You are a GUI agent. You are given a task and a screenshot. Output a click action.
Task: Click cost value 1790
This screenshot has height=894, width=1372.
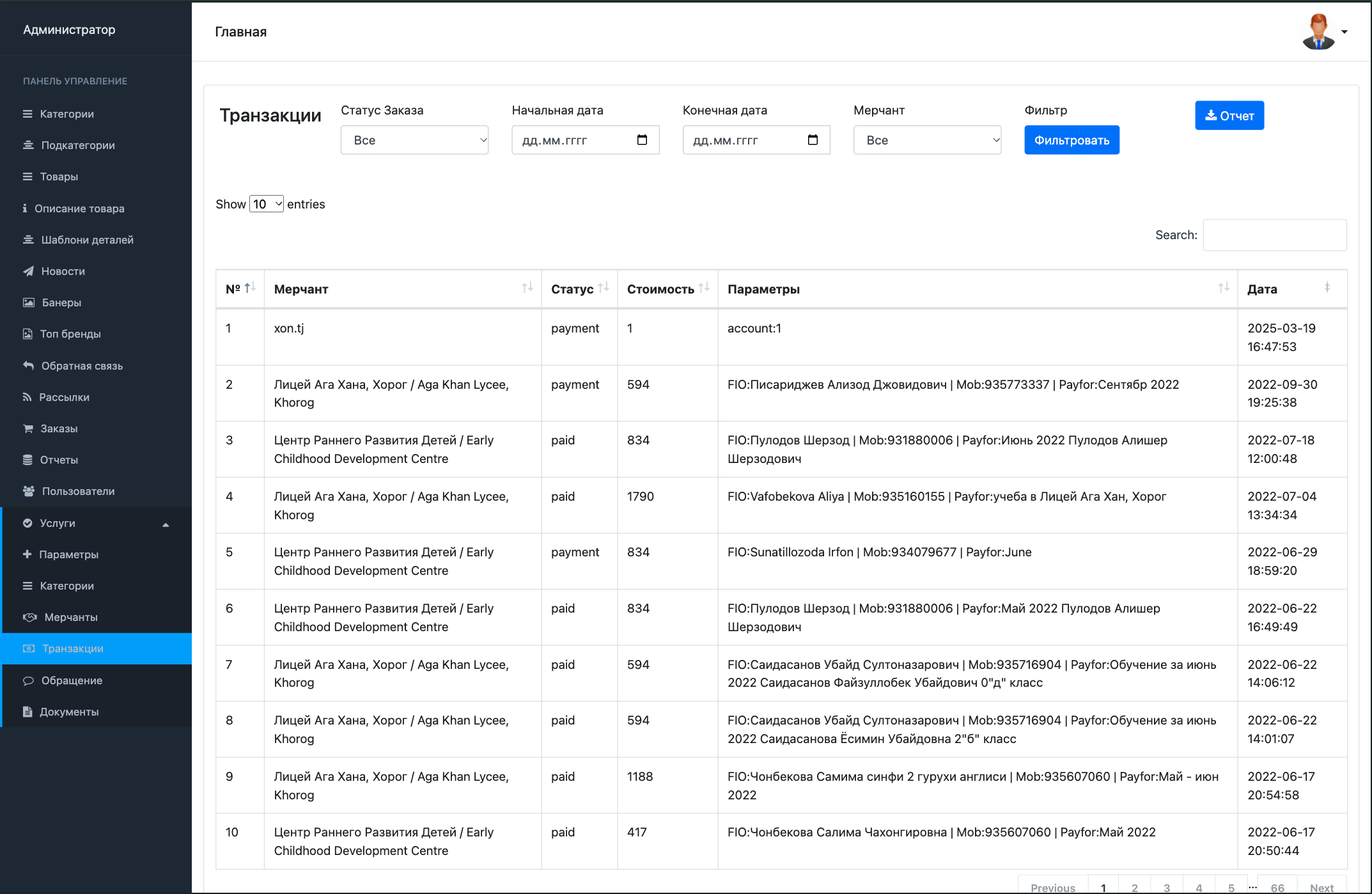pos(641,496)
